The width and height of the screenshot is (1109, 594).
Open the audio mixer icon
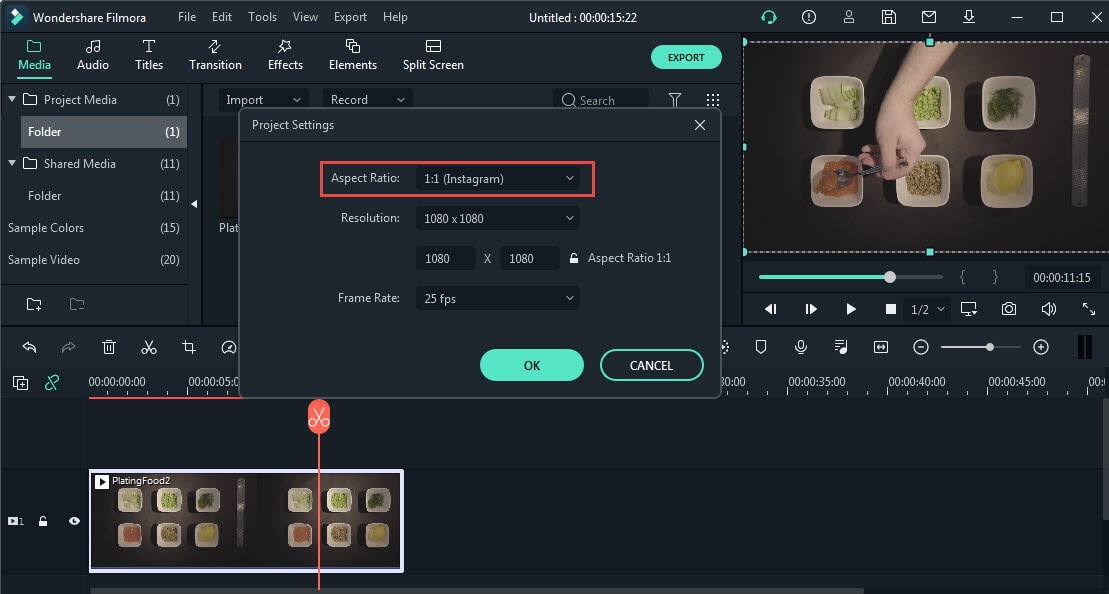pos(841,346)
